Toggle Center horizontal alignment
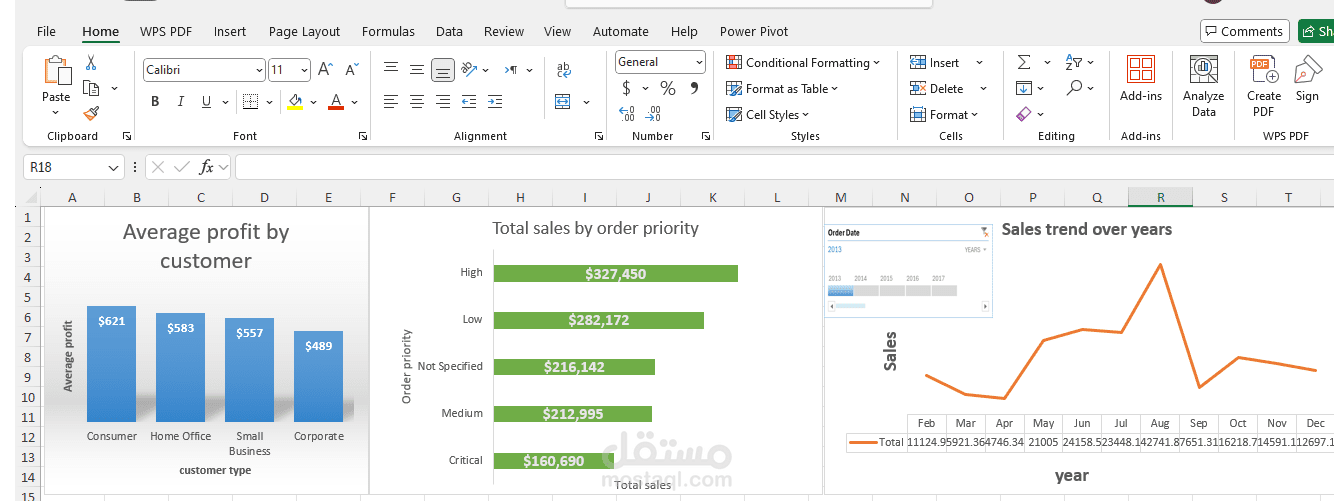The image size is (1334, 501). pyautogui.click(x=417, y=101)
